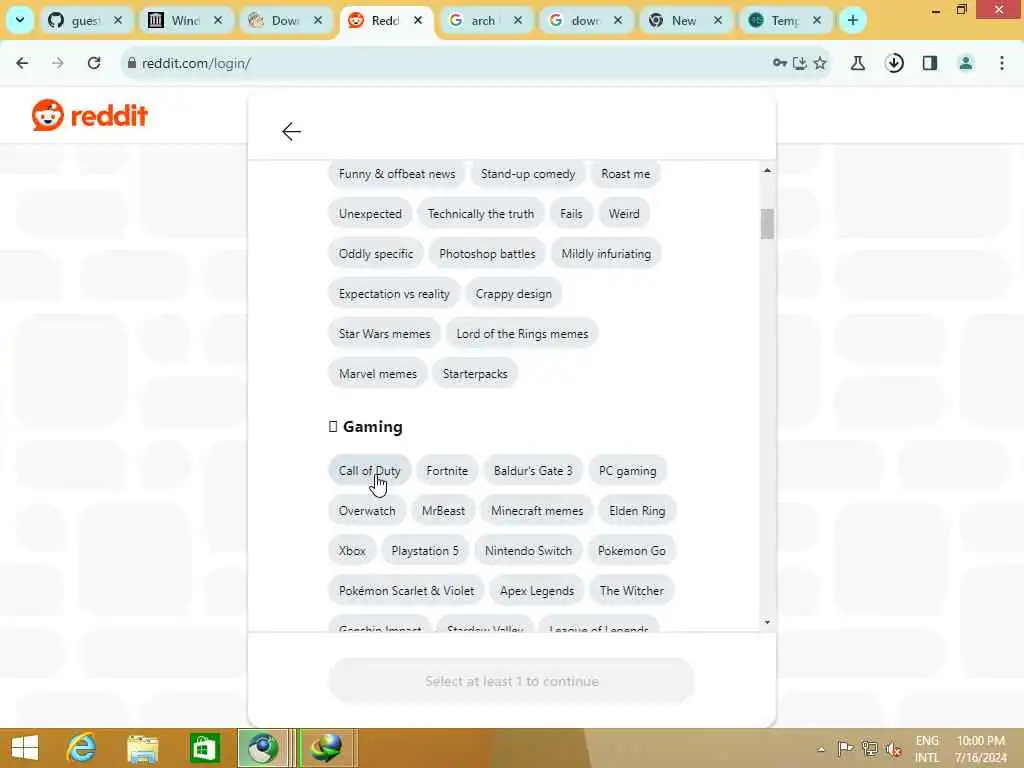Select Roast me topic
Viewport: 1024px width, 768px height.
pos(626,174)
